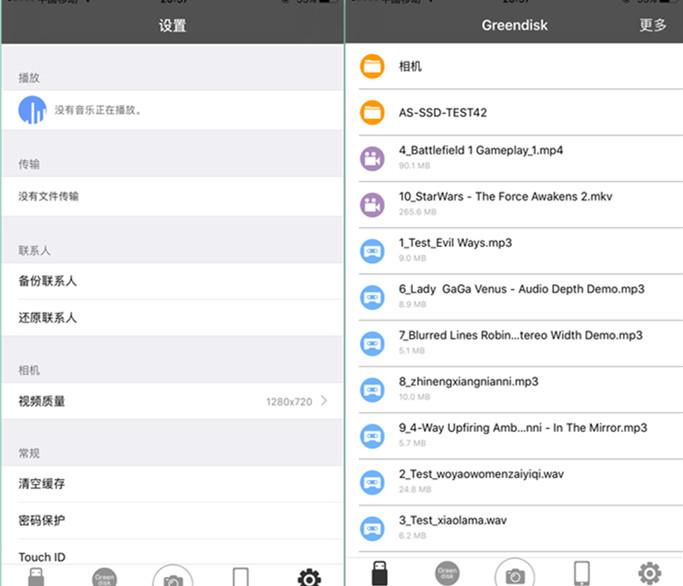Play 3_Test_xiaolama.wav
Screen dimensions: 683x586
click(453, 520)
